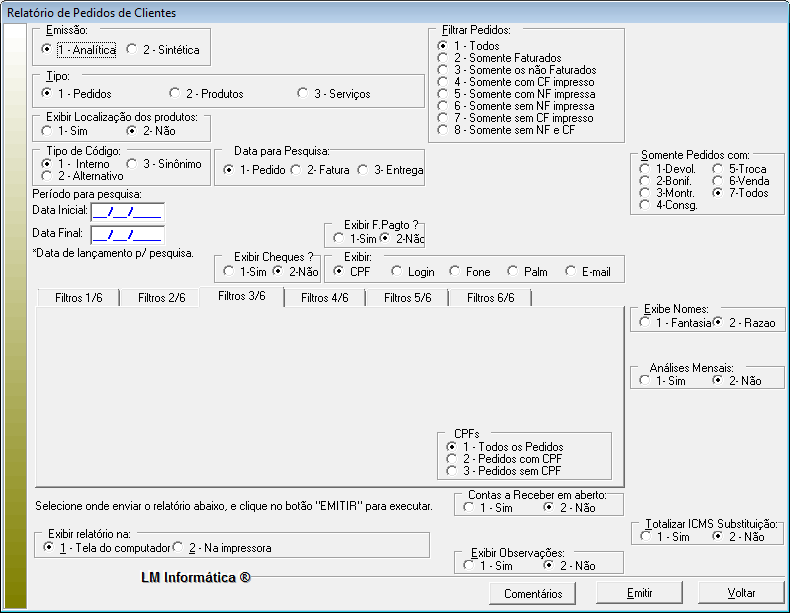Choose '6-Venda' under Somente Pedidos com
This screenshot has height=613, width=790.
[718, 181]
